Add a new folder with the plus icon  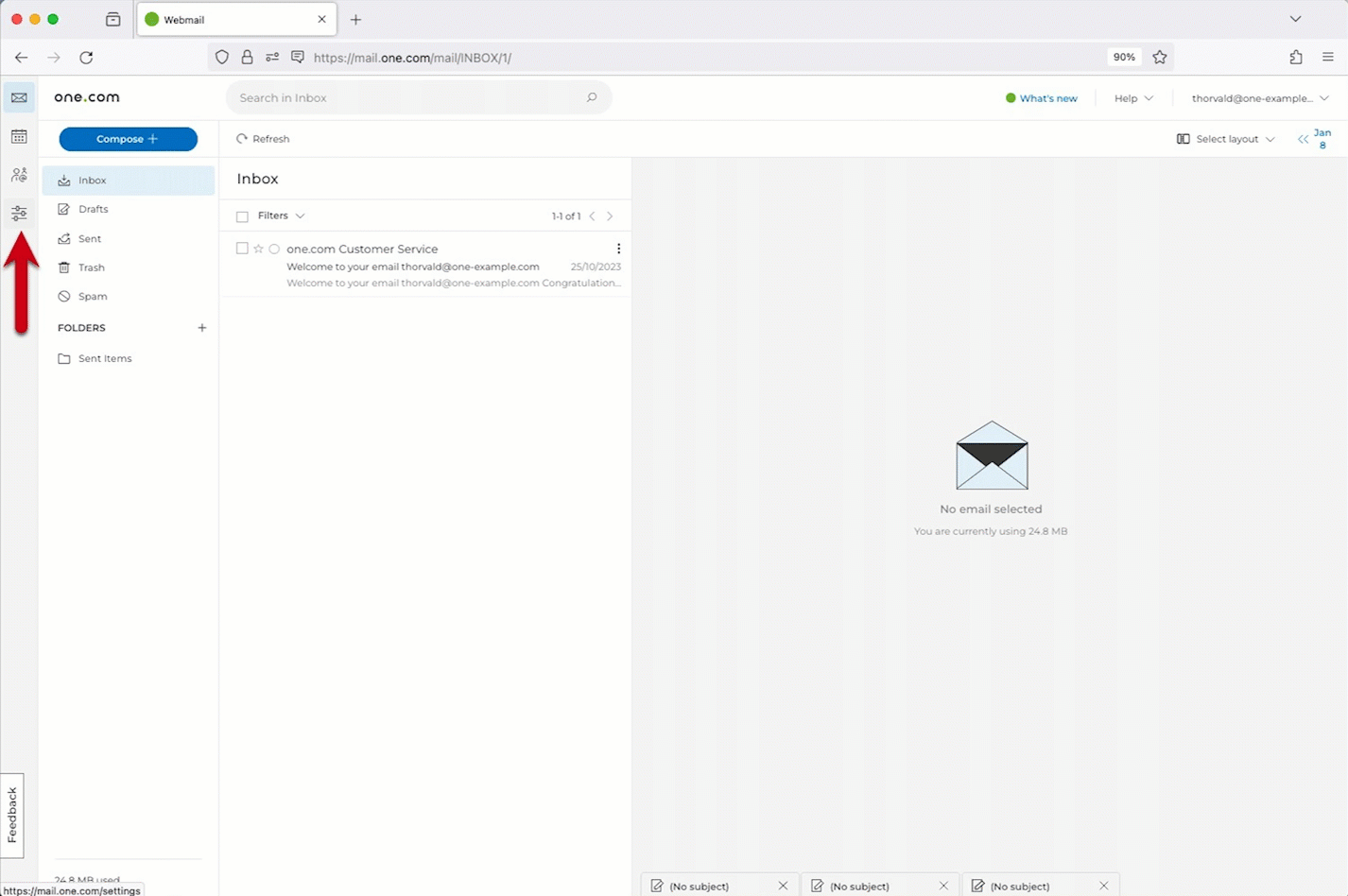(x=202, y=327)
